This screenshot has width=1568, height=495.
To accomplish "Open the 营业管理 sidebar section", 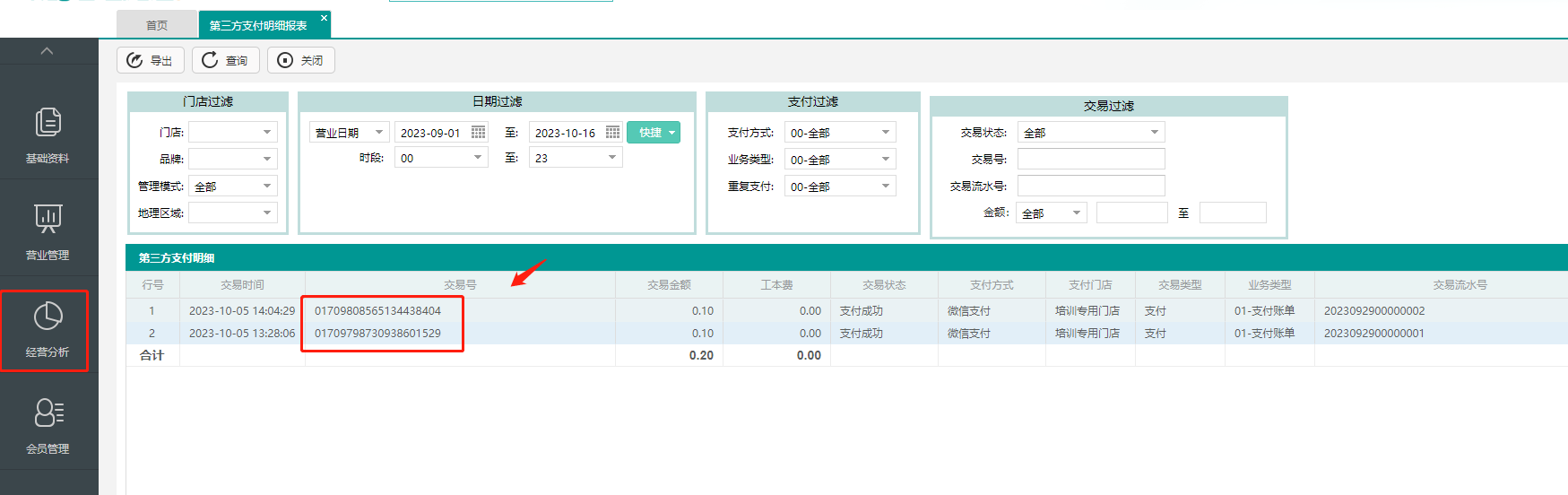I will [x=48, y=231].
